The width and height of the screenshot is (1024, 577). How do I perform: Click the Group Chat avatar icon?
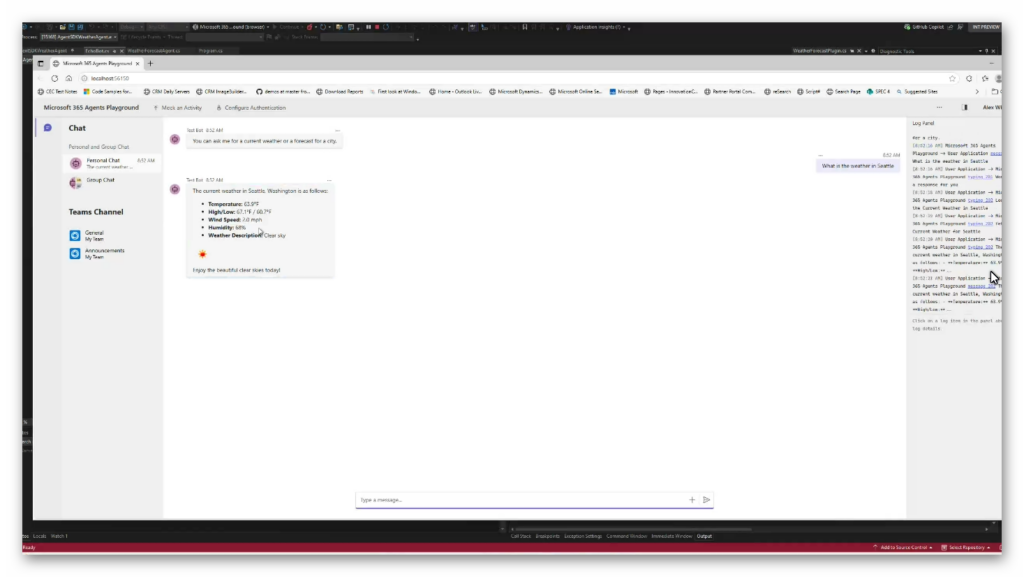[x=76, y=182]
